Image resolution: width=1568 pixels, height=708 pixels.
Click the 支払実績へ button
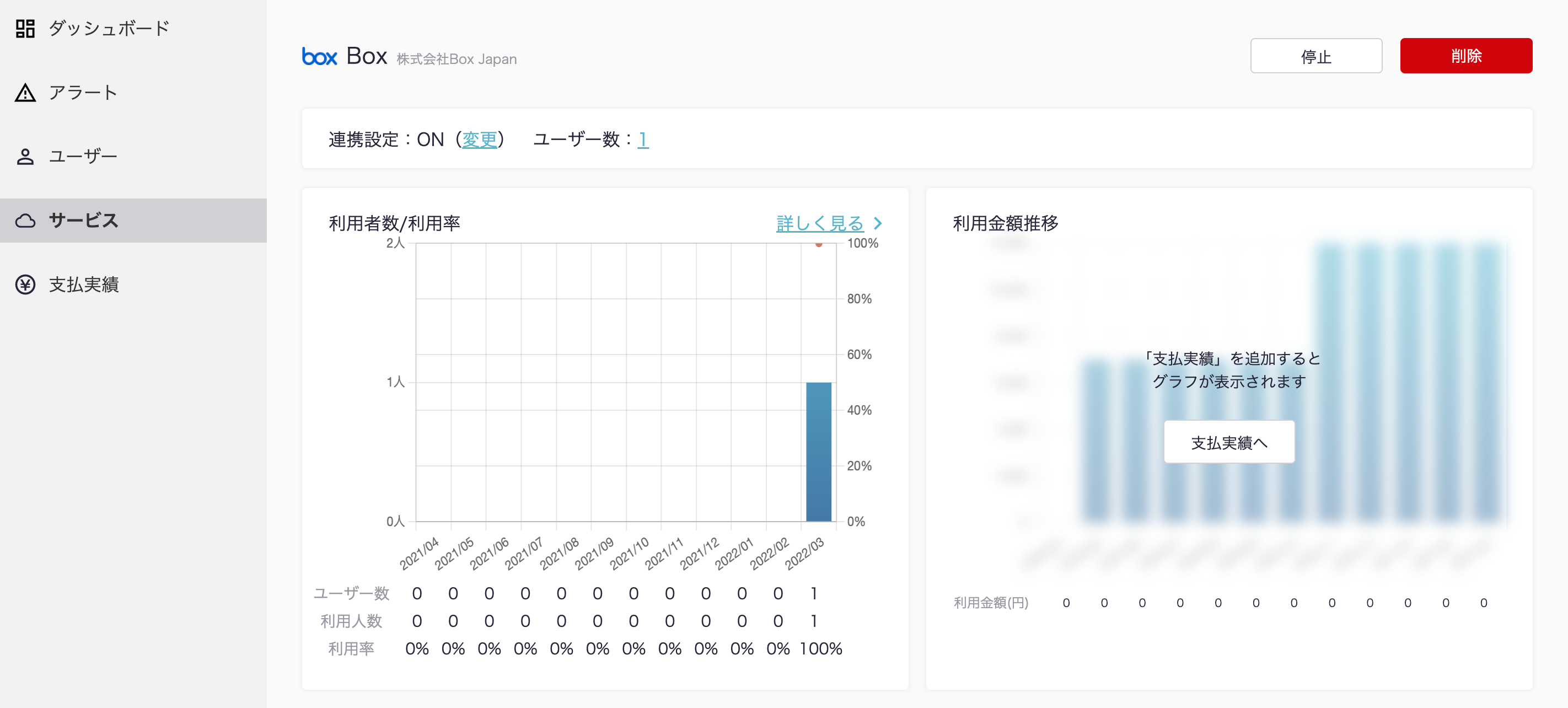pyautogui.click(x=1228, y=442)
